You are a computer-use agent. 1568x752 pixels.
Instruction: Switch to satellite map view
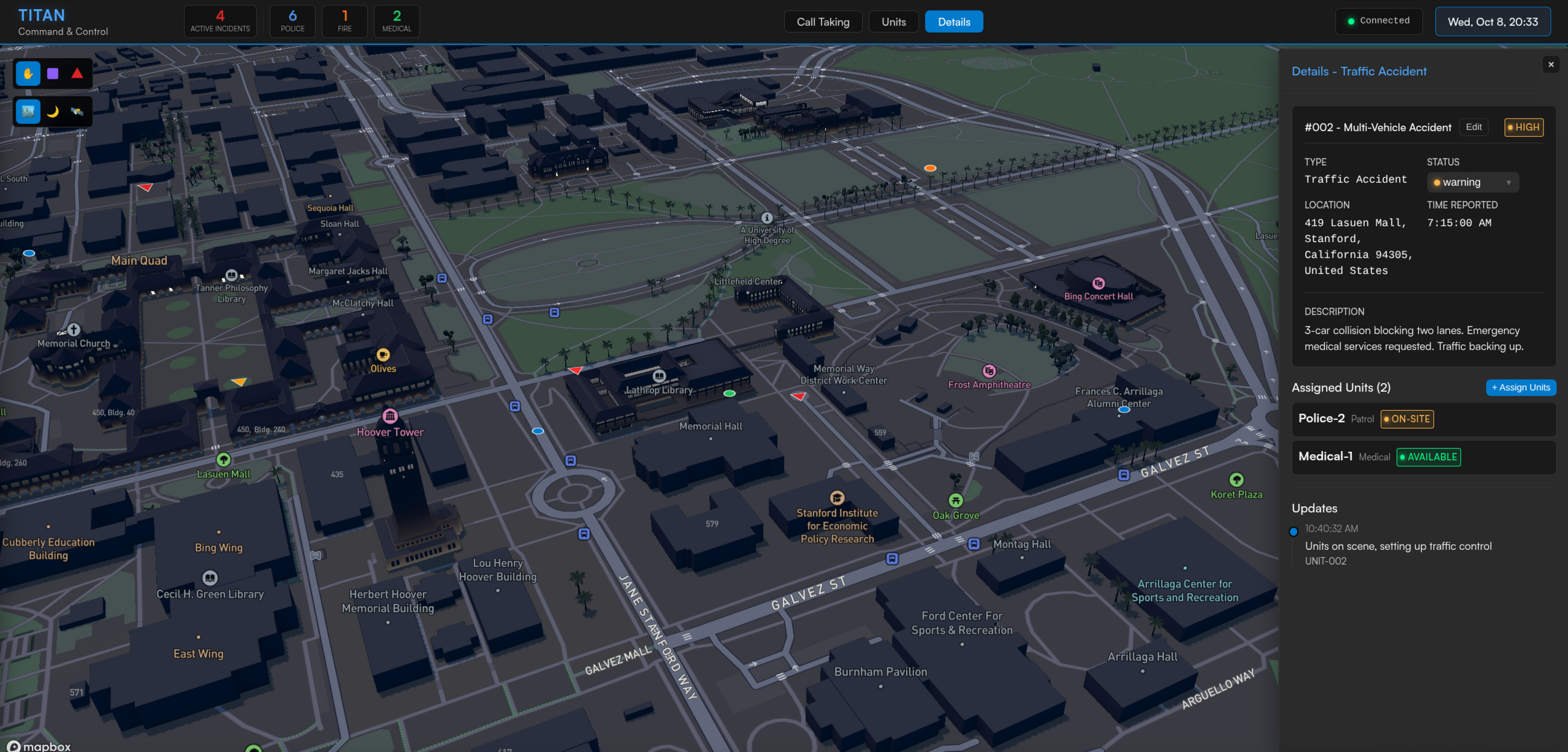click(x=77, y=112)
